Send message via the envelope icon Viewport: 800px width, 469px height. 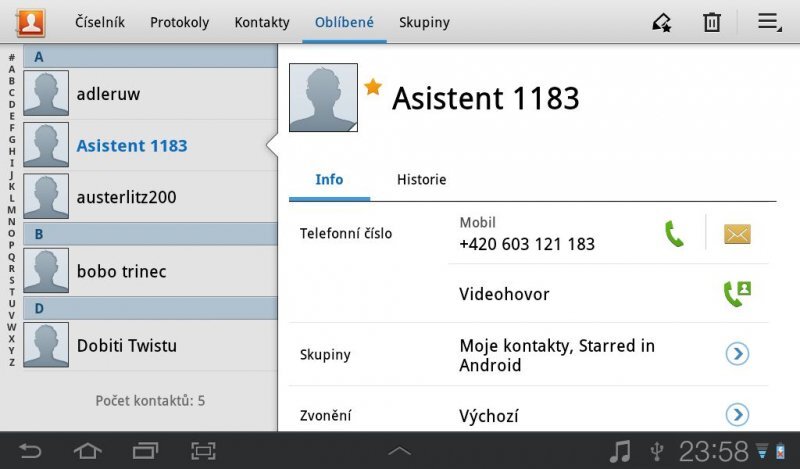(x=737, y=234)
